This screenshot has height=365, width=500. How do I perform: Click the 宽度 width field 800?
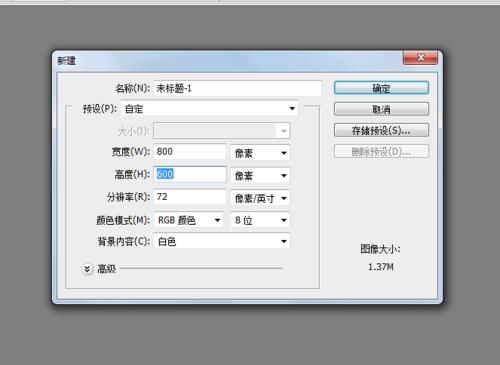coord(190,152)
